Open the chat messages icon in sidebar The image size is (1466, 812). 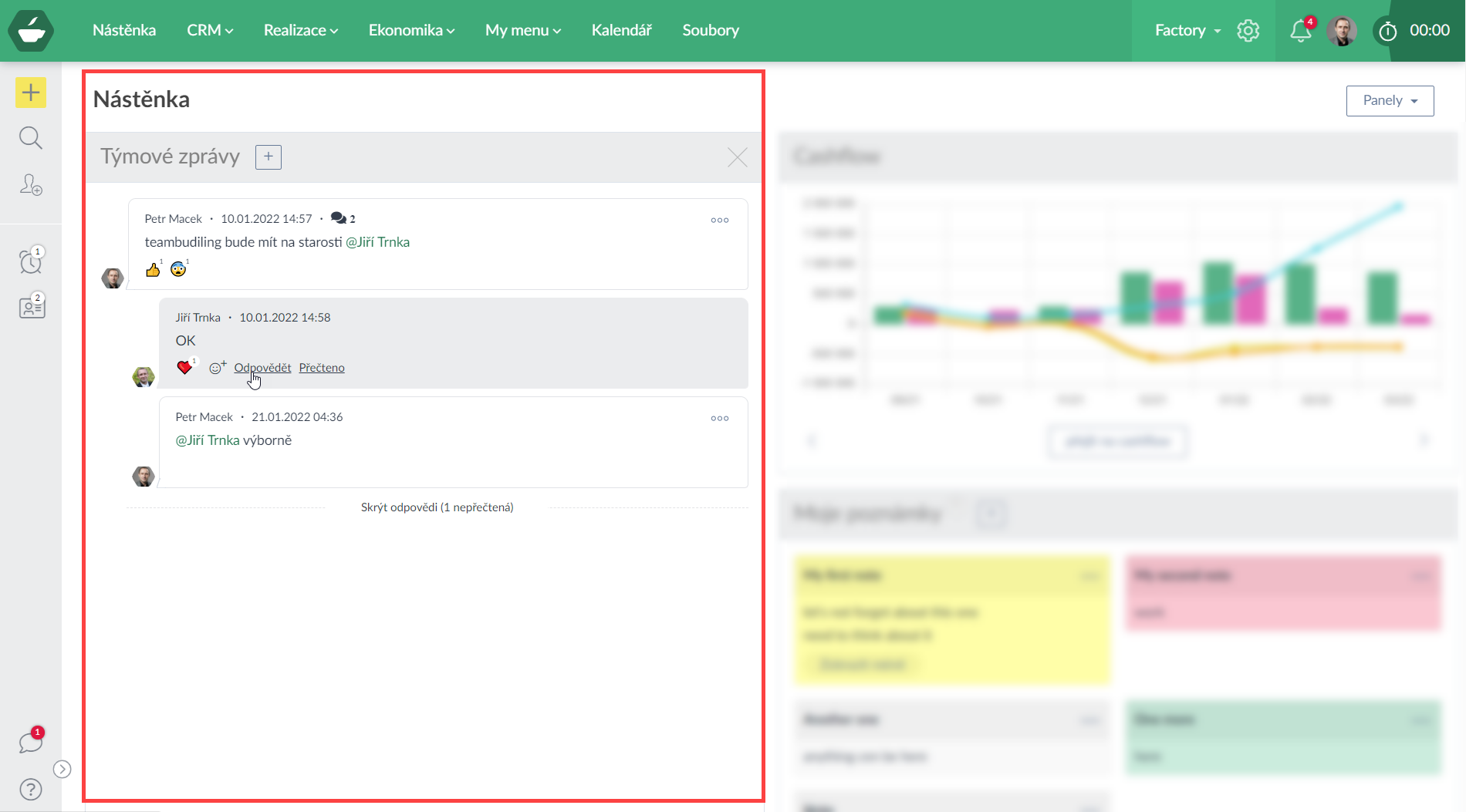click(31, 742)
